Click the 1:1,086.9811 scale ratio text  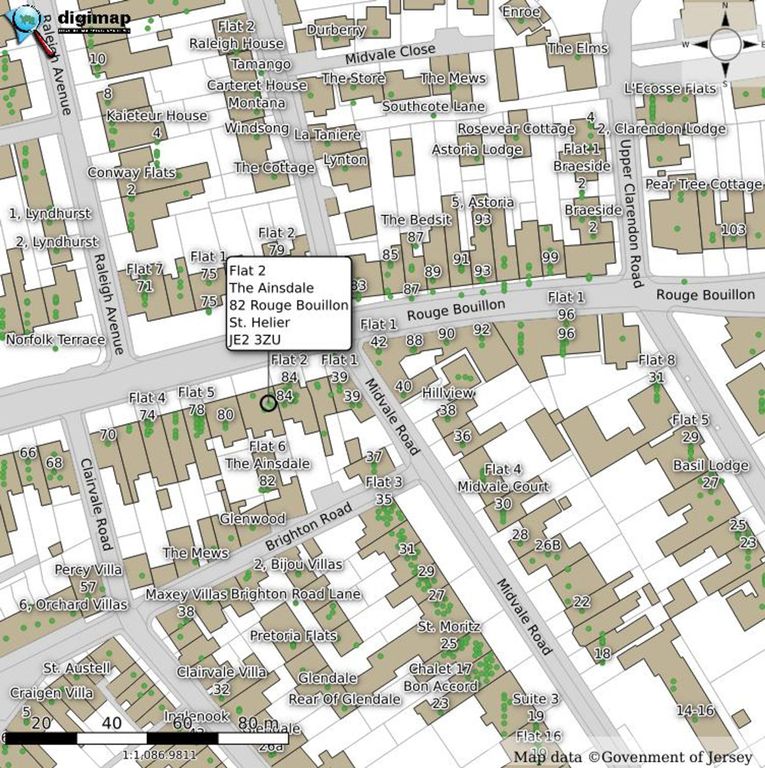[x=160, y=756]
